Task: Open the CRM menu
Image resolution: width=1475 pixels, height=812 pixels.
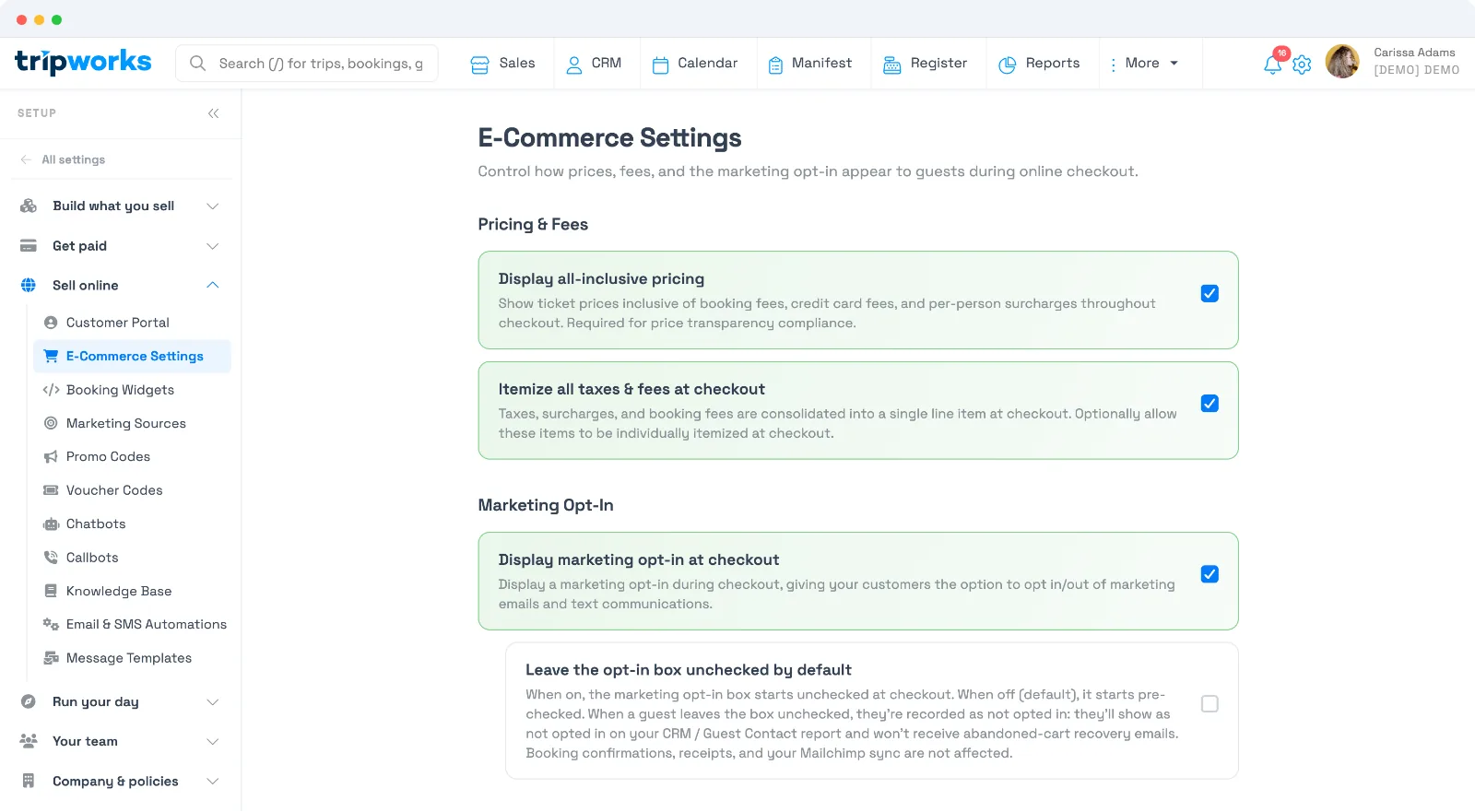Action: pyautogui.click(x=594, y=64)
